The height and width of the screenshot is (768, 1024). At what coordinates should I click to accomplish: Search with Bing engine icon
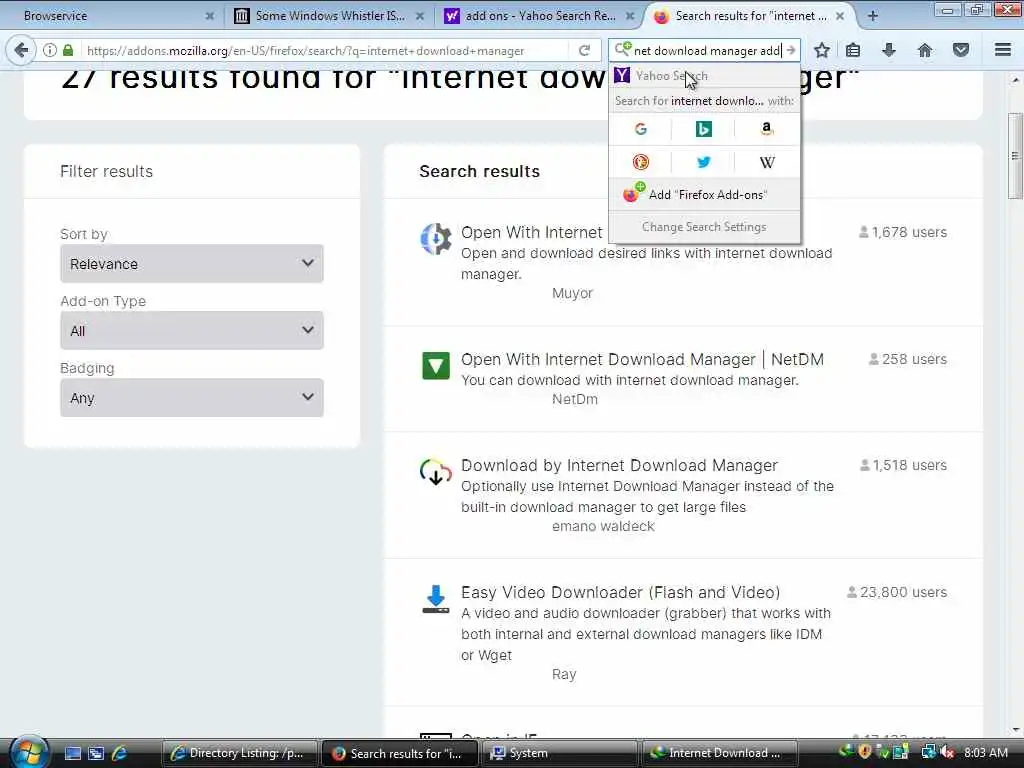(x=703, y=129)
